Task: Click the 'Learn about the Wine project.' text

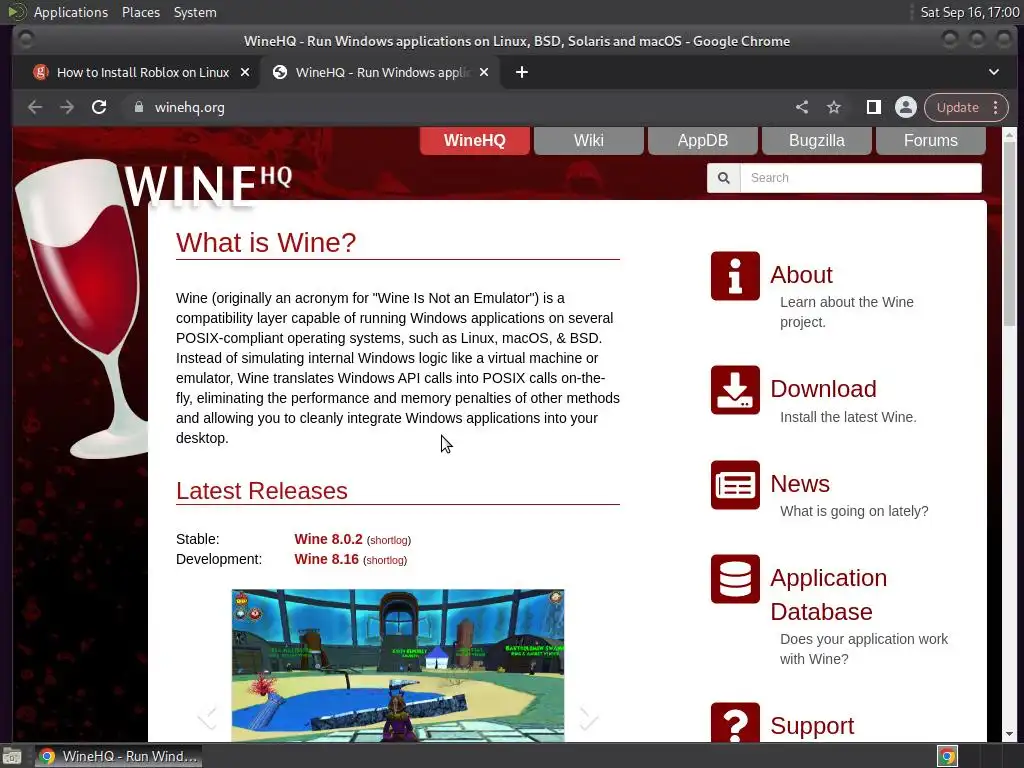Action: coord(846,312)
